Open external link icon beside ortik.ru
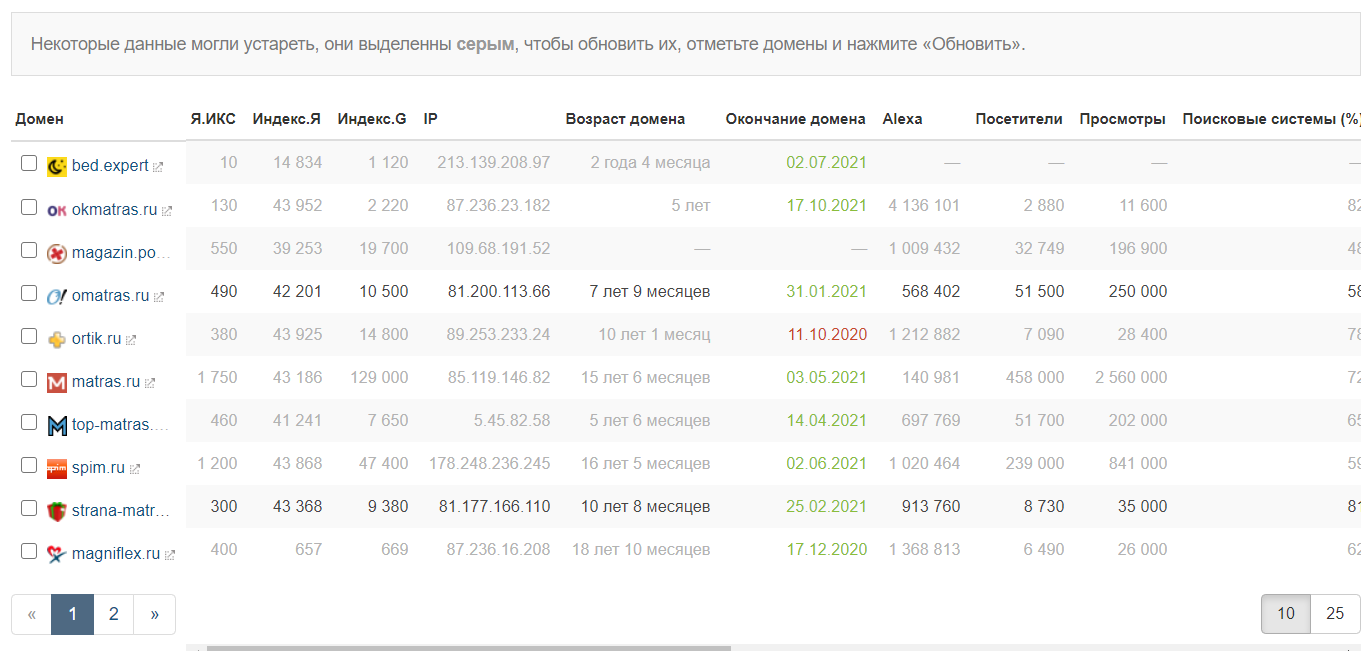1371x651 pixels. point(131,340)
